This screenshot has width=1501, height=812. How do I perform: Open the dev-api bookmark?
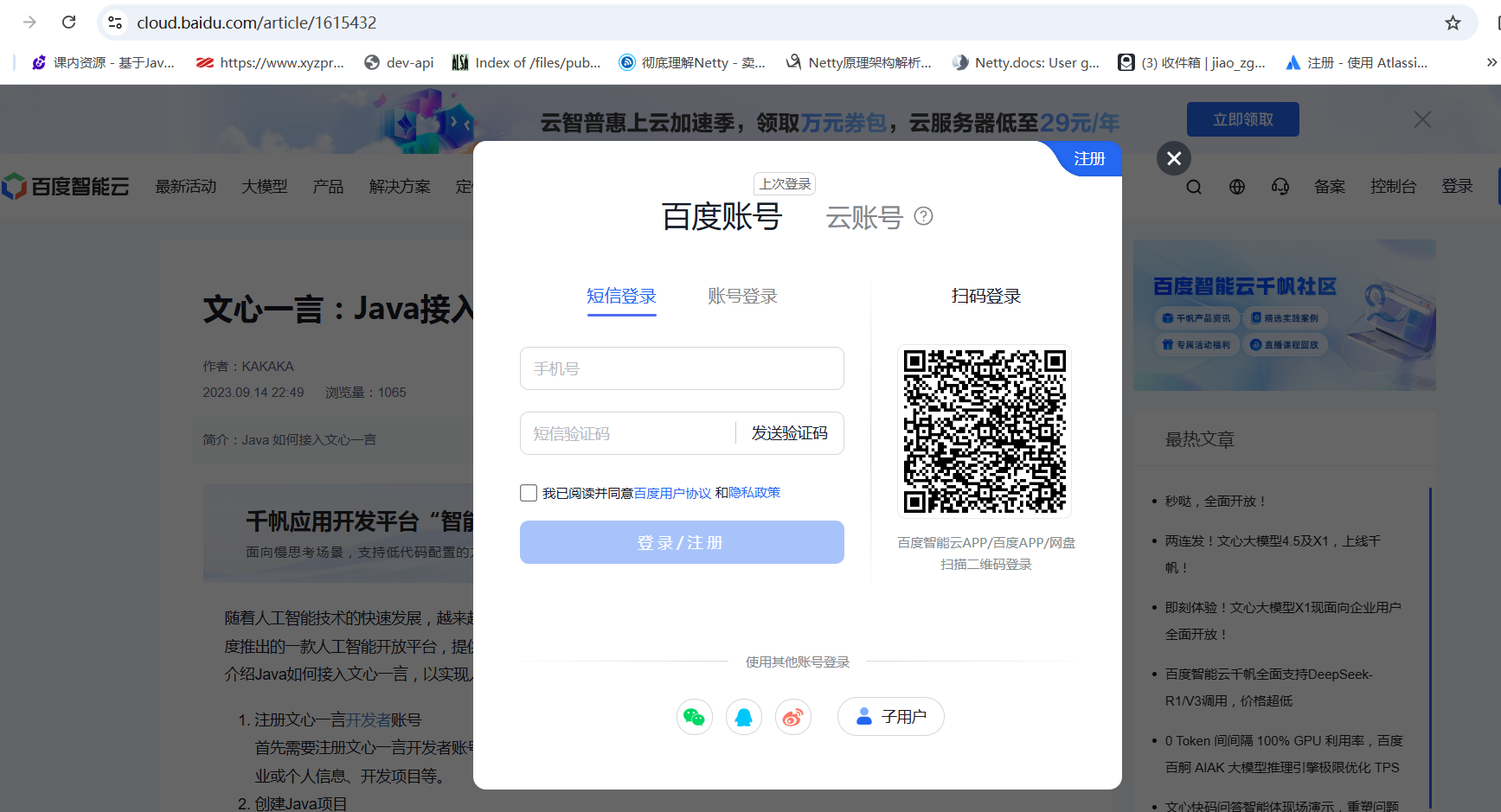click(x=399, y=62)
